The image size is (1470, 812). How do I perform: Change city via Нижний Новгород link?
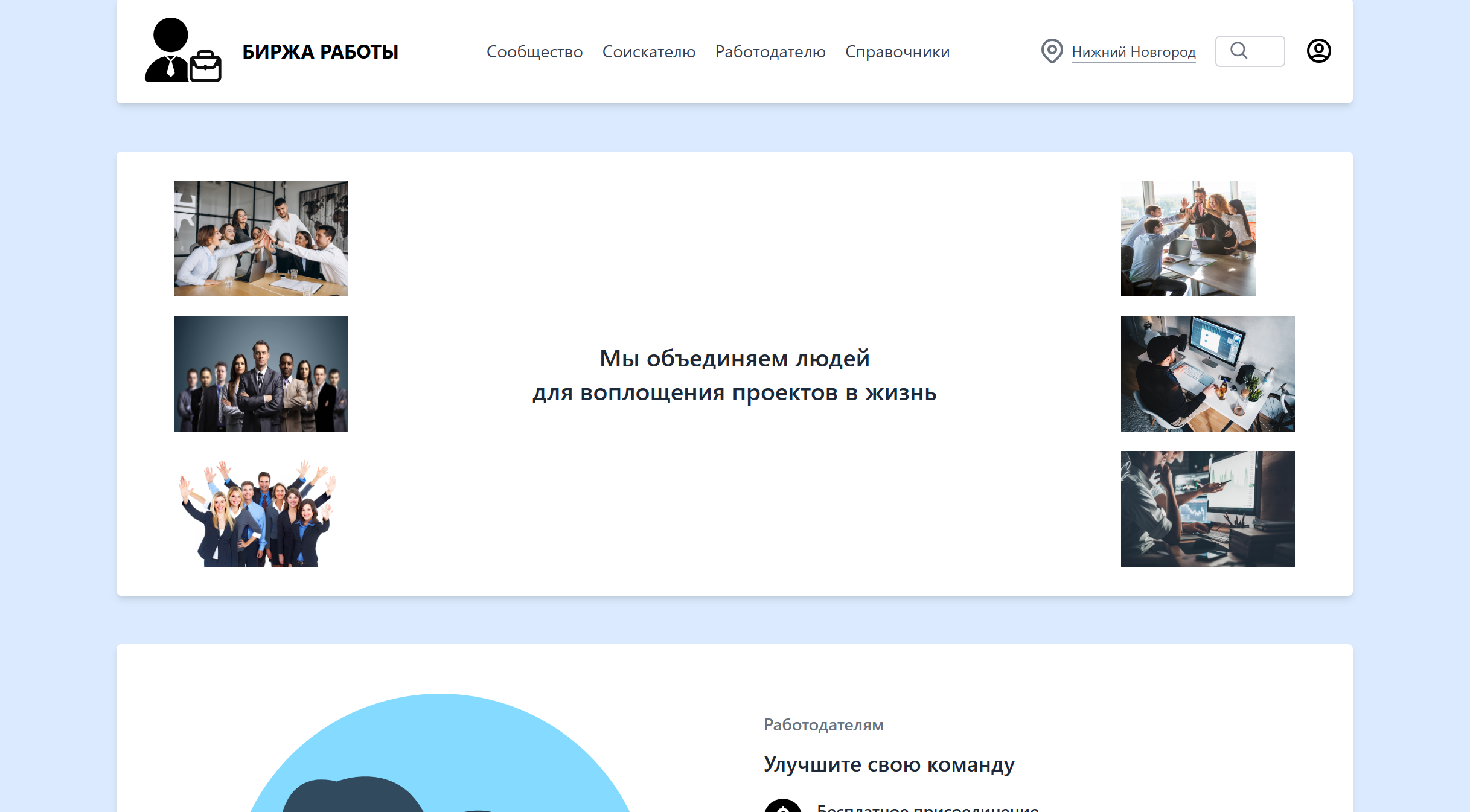click(1133, 52)
